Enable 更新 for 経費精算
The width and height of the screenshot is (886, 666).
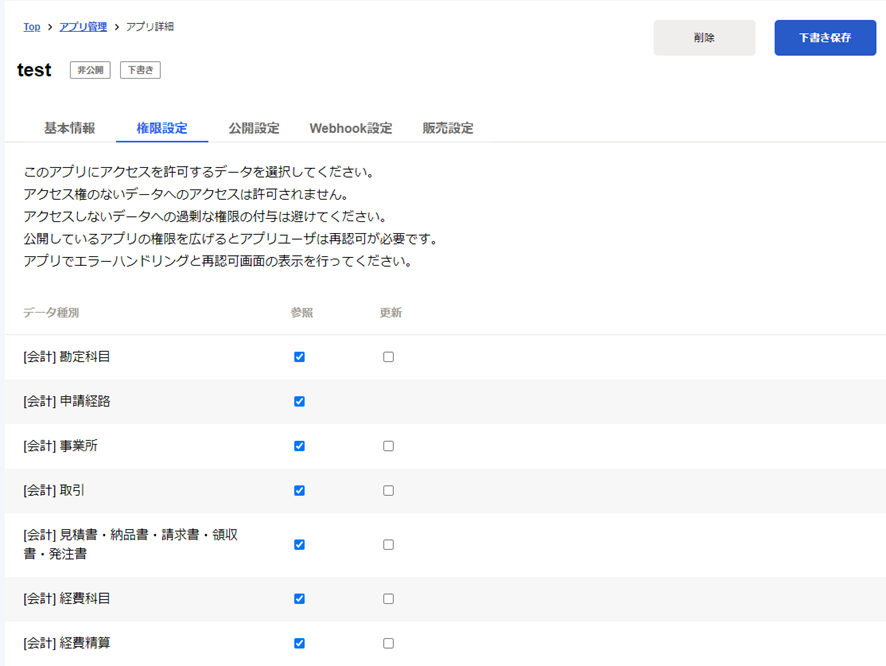pos(388,643)
